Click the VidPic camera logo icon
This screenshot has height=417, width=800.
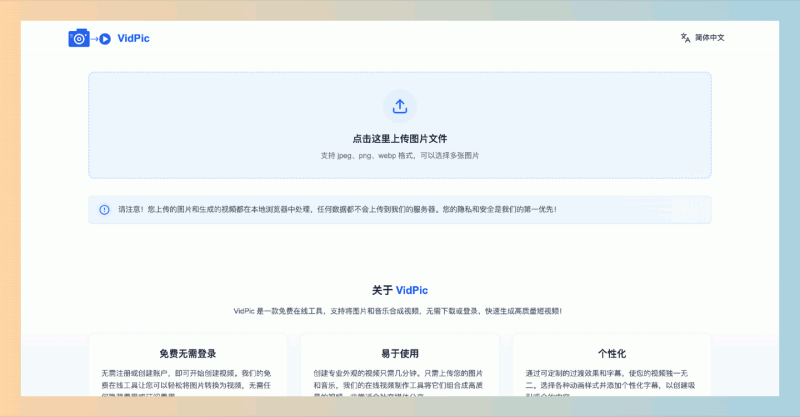[x=90, y=38]
